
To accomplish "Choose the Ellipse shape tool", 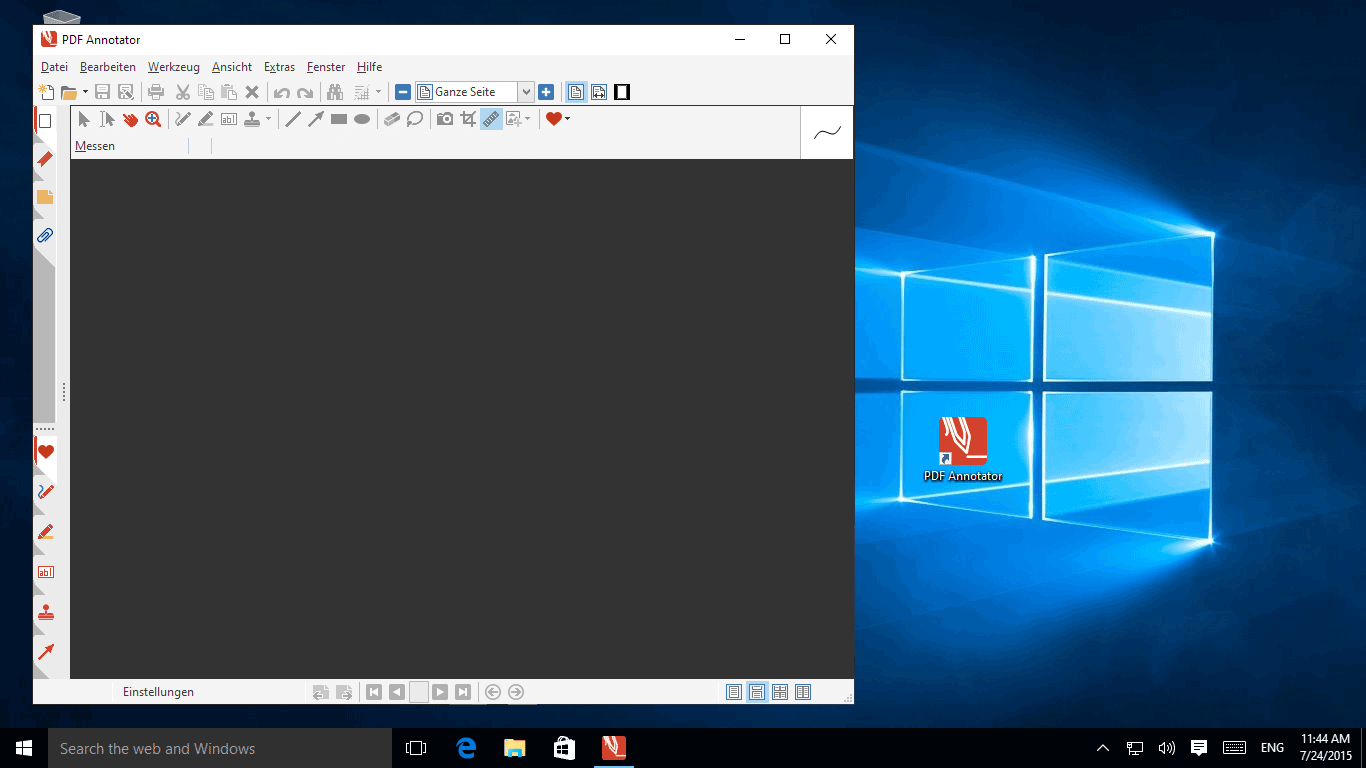I will coord(362,119).
